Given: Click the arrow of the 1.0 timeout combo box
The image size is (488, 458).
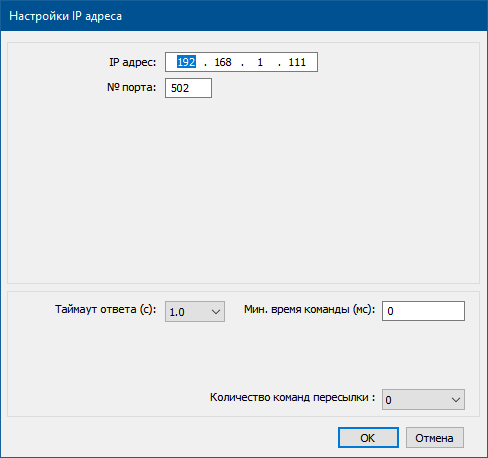Looking at the screenshot, I should (216, 312).
